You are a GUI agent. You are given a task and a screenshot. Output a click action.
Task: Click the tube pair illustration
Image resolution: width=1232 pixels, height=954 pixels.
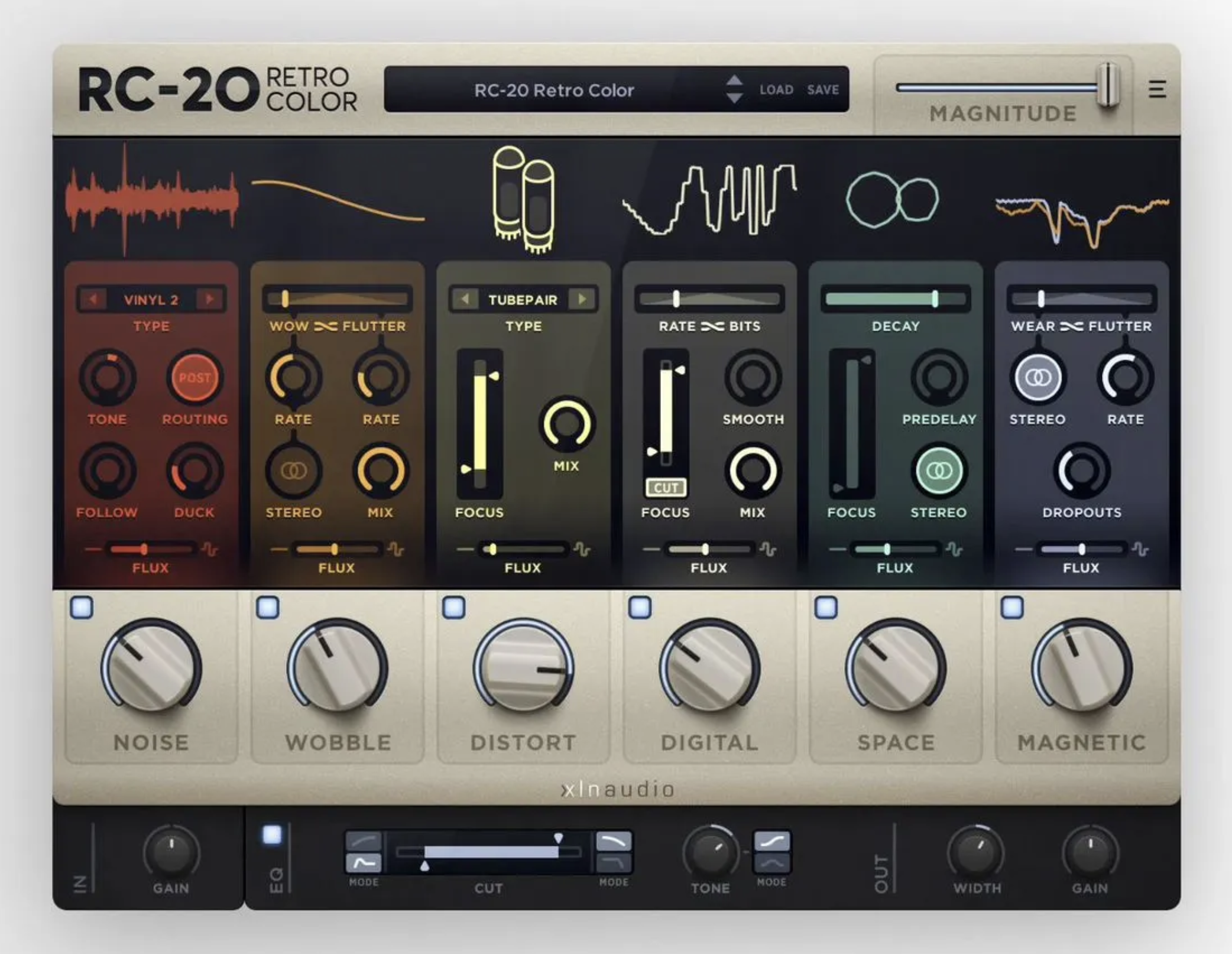[523, 200]
